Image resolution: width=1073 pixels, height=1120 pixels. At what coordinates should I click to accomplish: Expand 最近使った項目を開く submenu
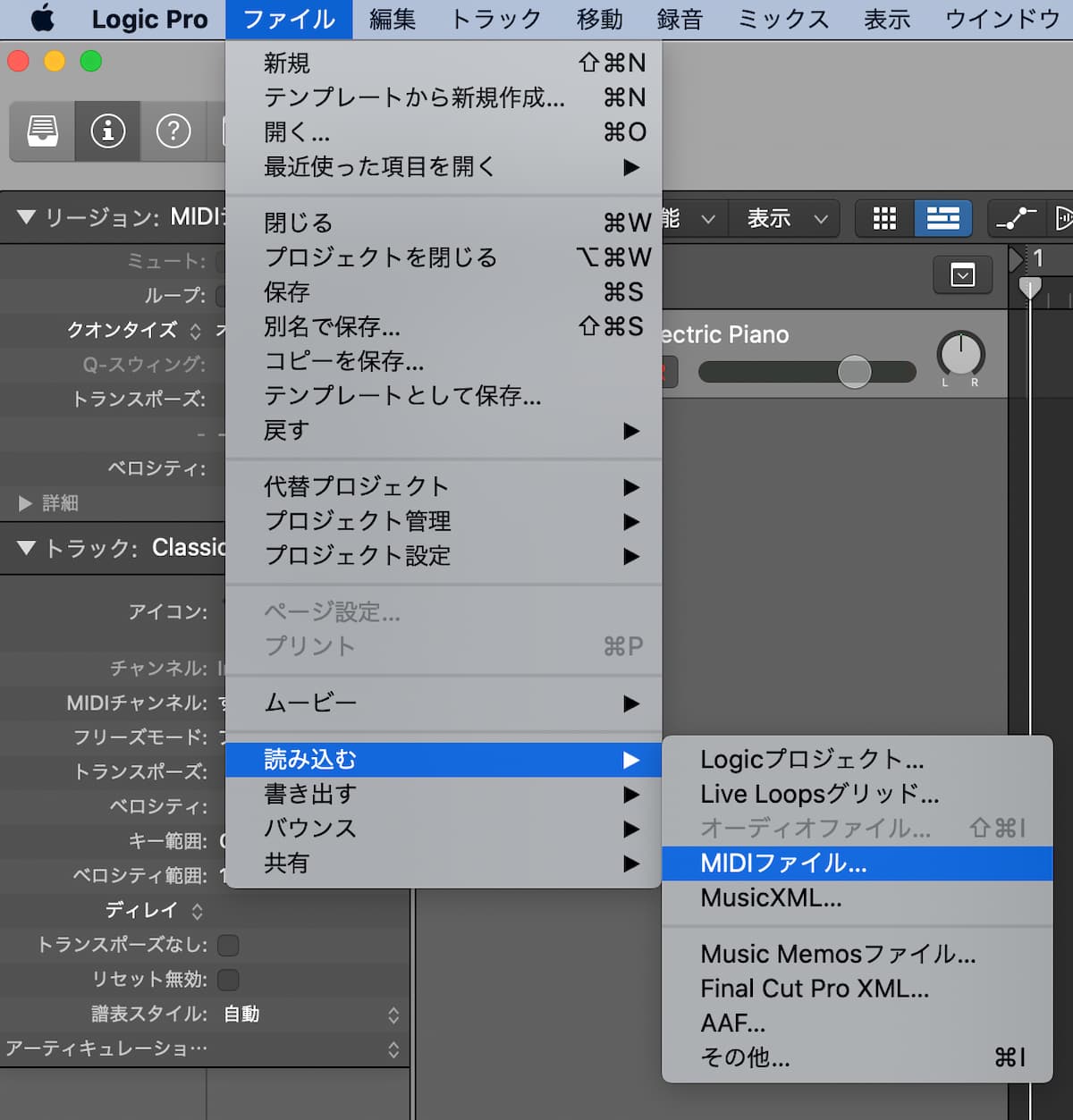click(444, 167)
